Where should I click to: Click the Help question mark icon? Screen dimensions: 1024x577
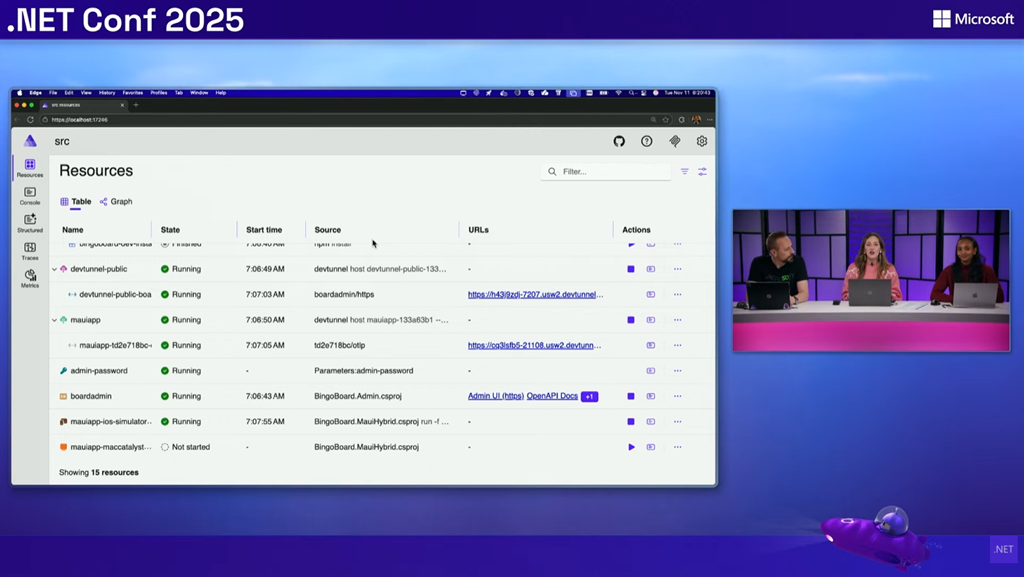pos(647,141)
